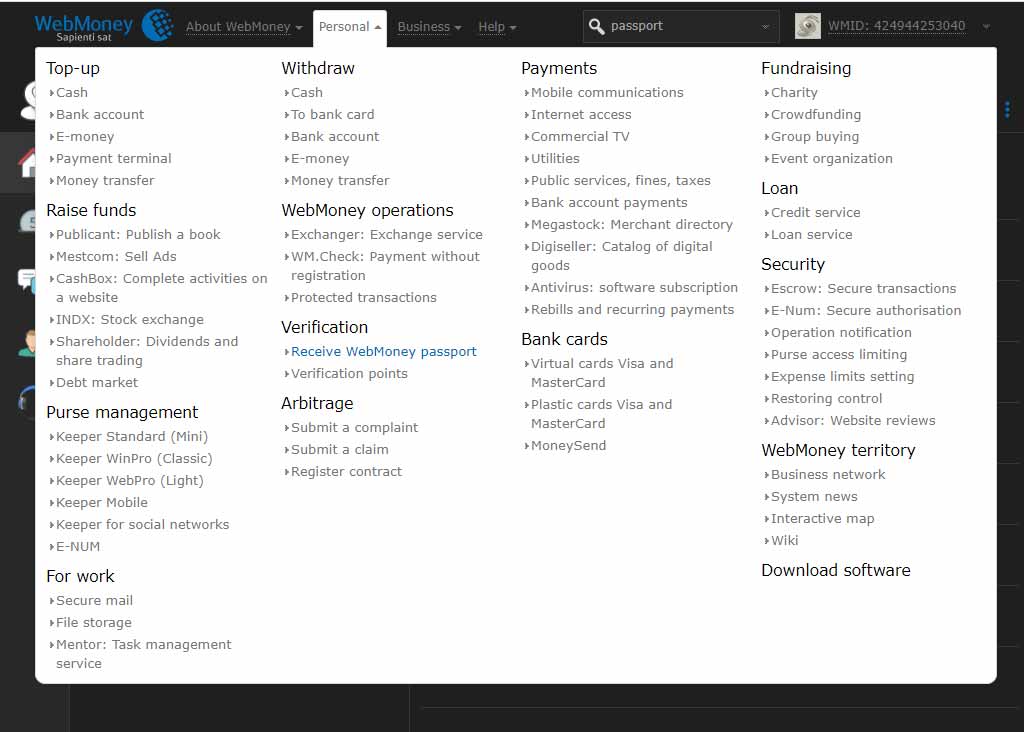Select Virtual cards Visa and MasterCard
Image resolution: width=1024 pixels, height=732 pixels.
tap(601, 373)
